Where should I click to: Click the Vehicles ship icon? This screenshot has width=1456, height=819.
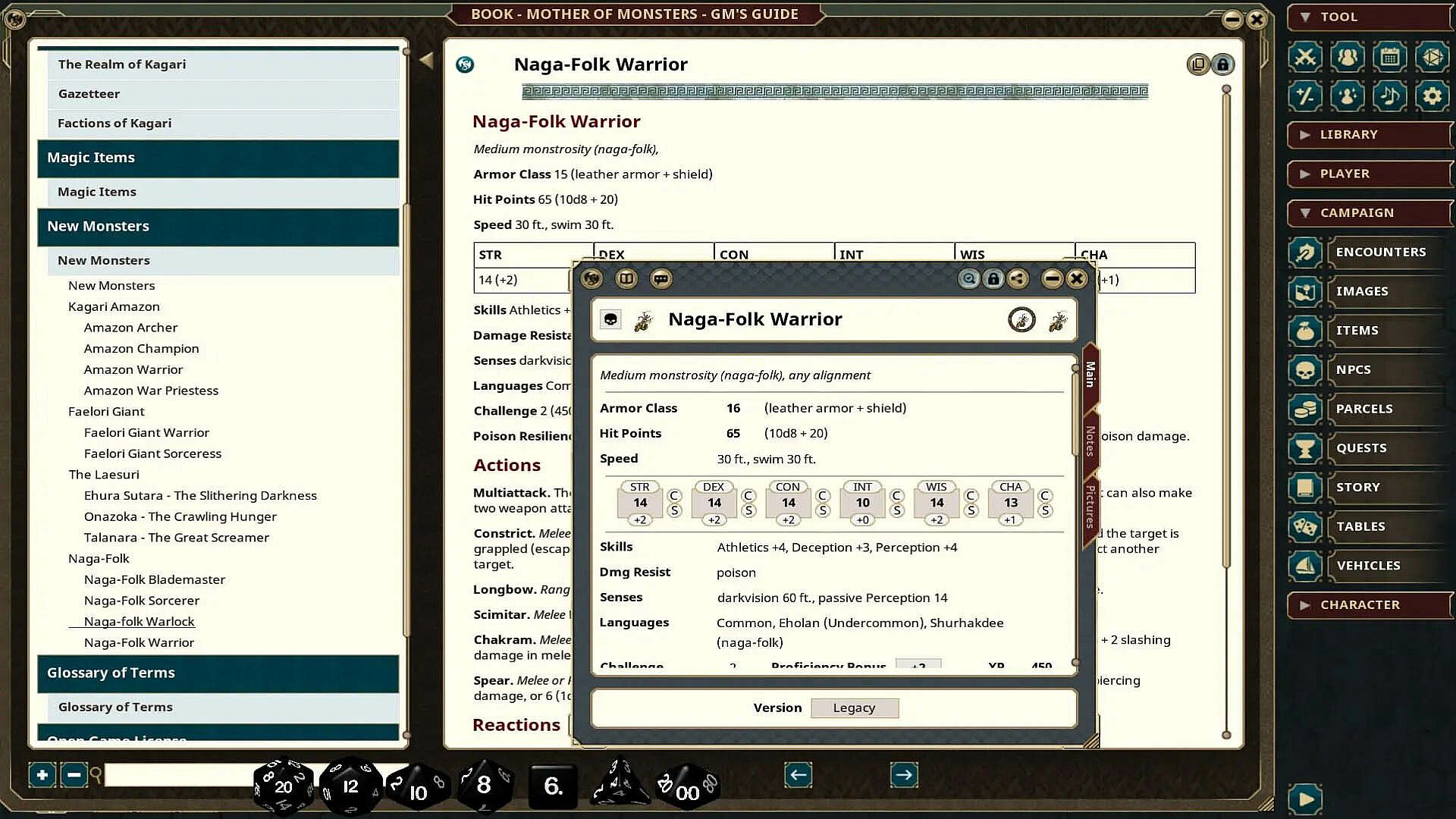click(x=1304, y=566)
